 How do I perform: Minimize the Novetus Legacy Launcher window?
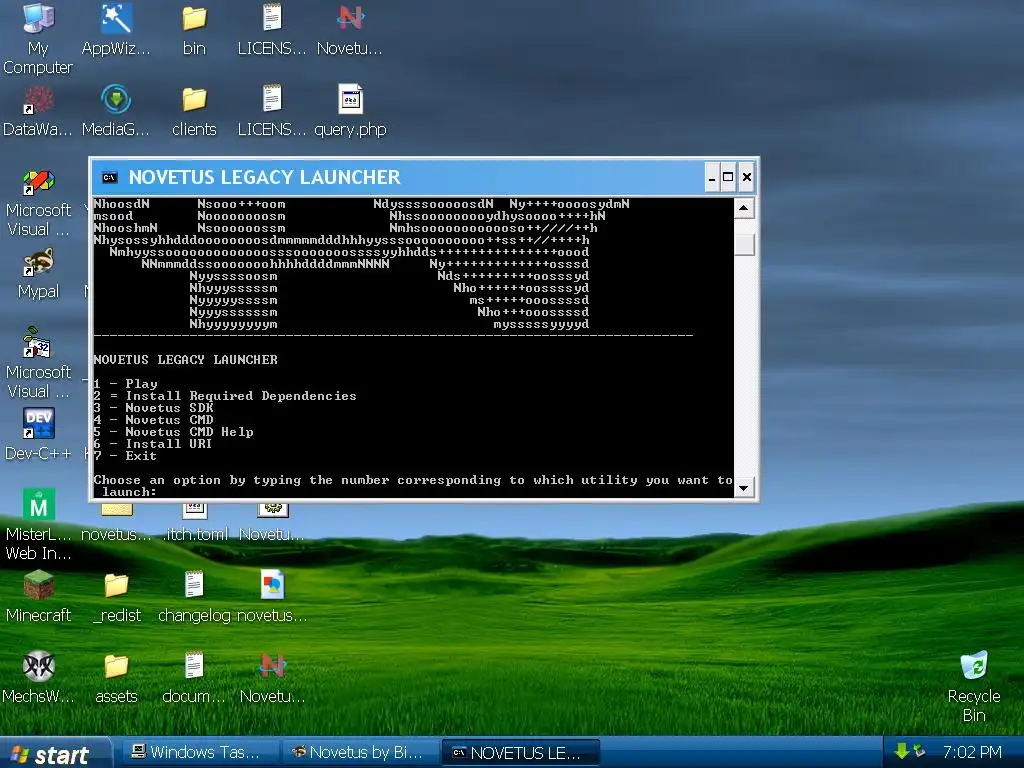coord(712,177)
